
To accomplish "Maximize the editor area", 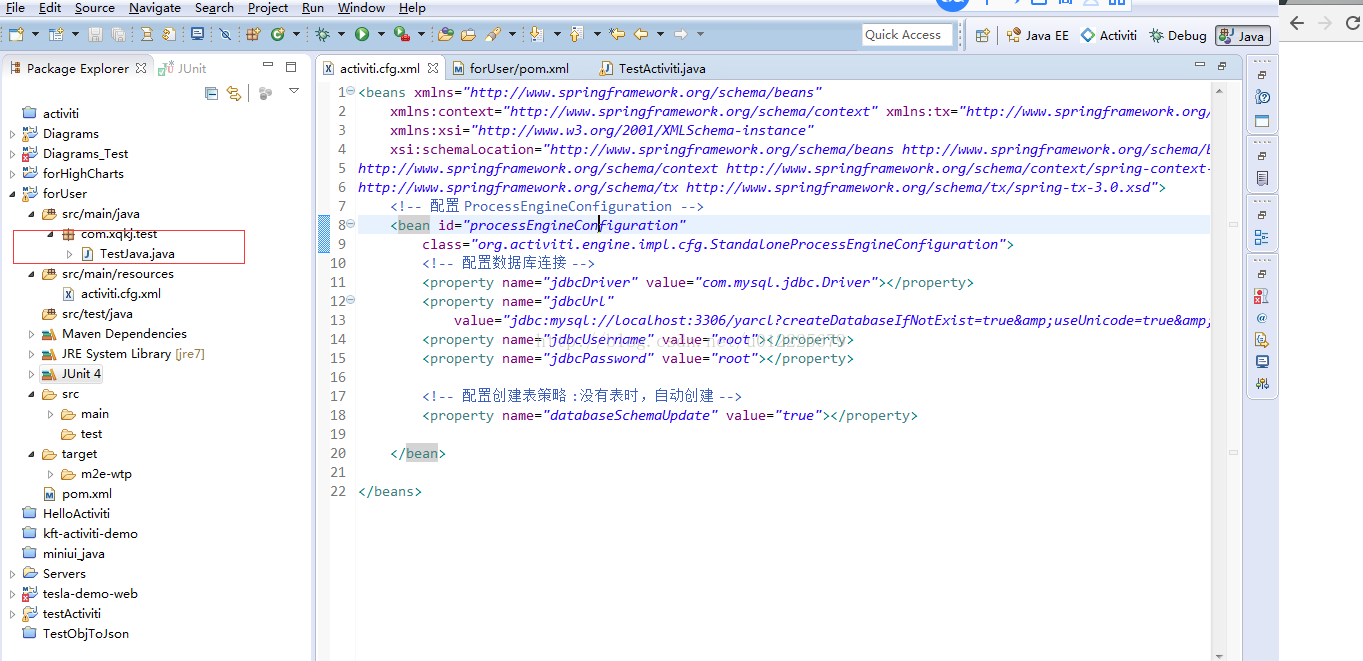I will 1222,66.
